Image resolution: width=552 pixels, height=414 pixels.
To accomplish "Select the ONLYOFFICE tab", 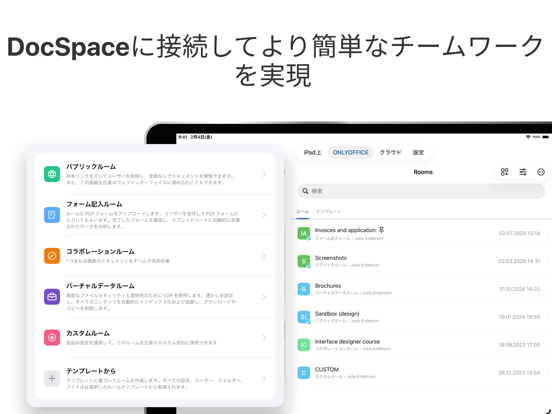I will [350, 152].
